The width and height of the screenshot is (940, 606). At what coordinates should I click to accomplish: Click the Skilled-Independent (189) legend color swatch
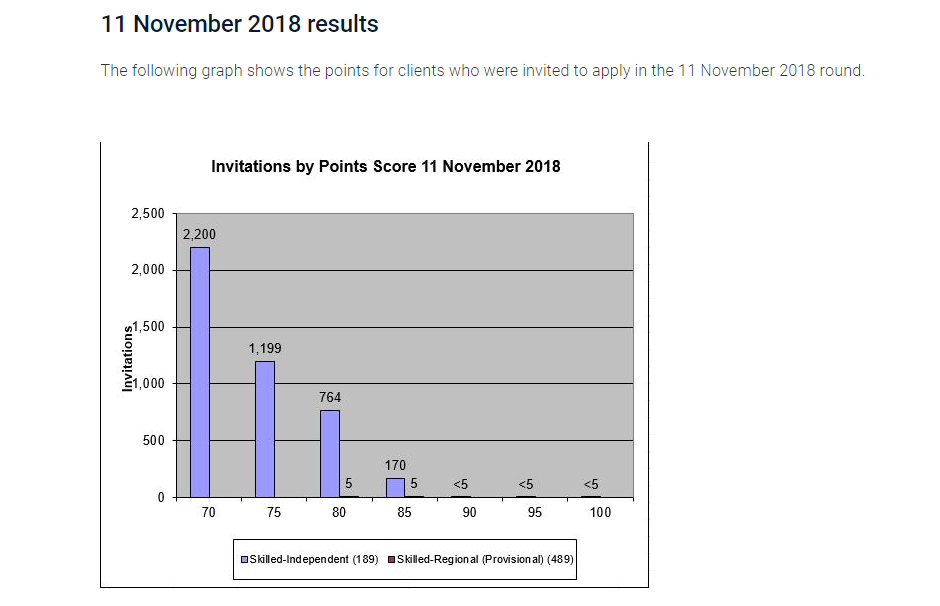[242, 560]
